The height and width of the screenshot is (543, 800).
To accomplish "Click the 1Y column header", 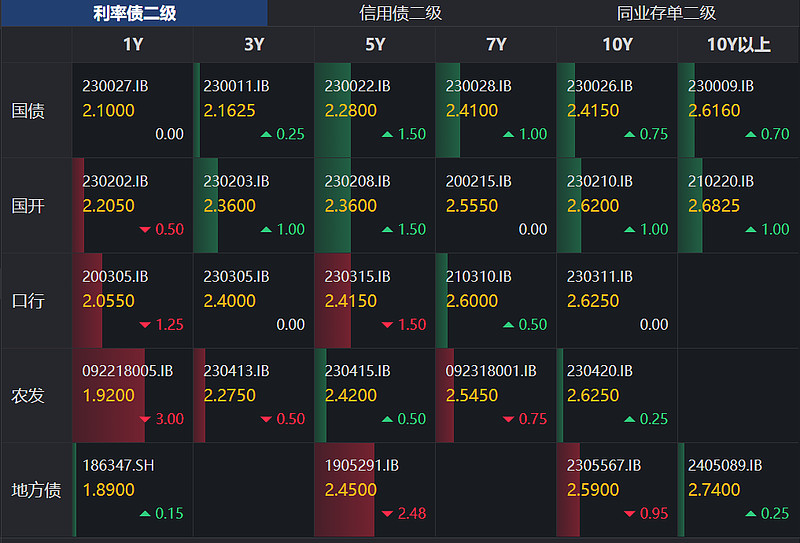I will click(133, 45).
